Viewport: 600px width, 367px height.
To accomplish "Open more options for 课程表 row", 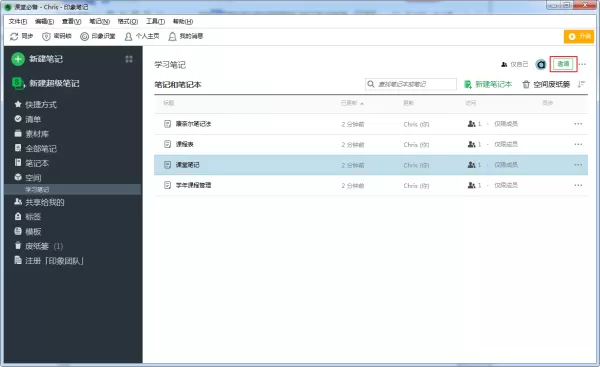I will pos(578,144).
